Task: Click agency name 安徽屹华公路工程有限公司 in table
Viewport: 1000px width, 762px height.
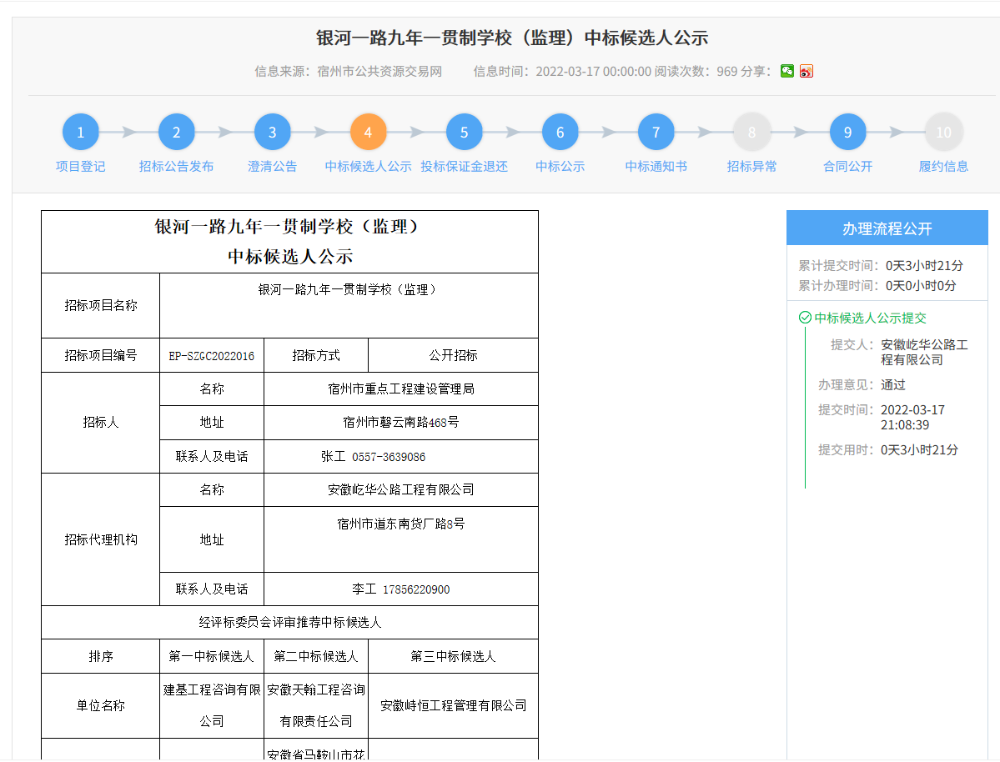Action: 401,490
